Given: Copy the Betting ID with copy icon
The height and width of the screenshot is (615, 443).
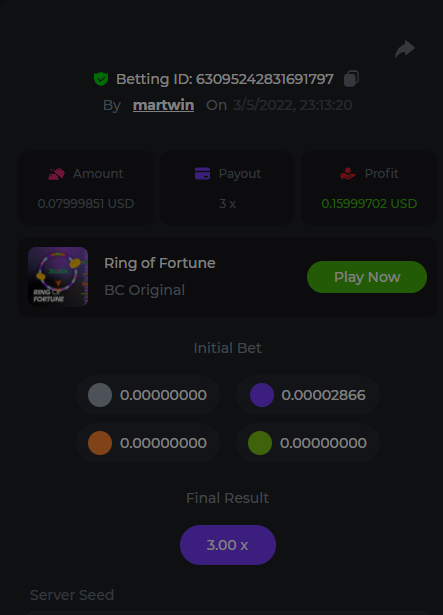Looking at the screenshot, I should (351, 78).
